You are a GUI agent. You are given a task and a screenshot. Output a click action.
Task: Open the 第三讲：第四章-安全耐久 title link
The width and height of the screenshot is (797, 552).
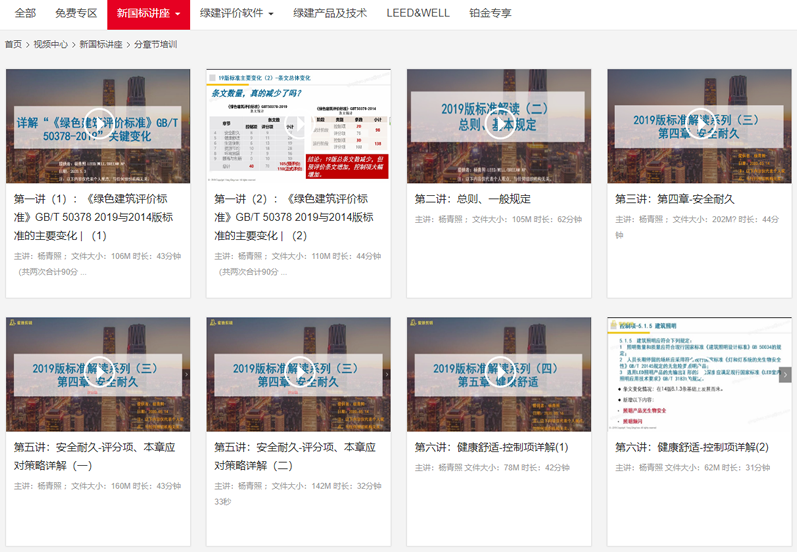point(674,199)
